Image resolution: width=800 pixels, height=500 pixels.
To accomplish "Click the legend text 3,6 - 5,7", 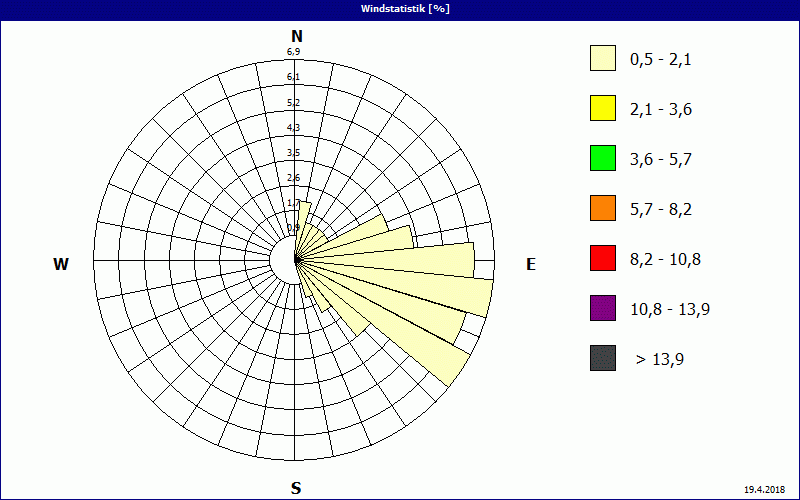I will coord(661,160).
